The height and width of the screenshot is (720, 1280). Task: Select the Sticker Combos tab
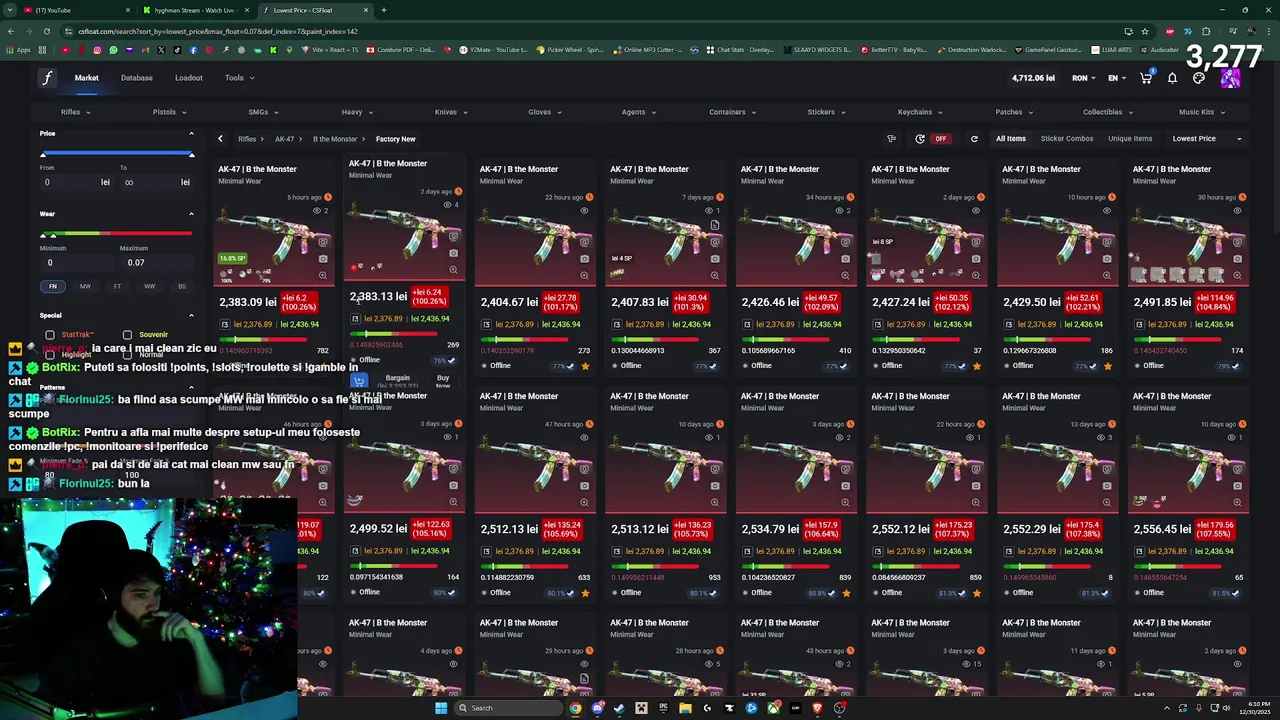pos(1067,139)
